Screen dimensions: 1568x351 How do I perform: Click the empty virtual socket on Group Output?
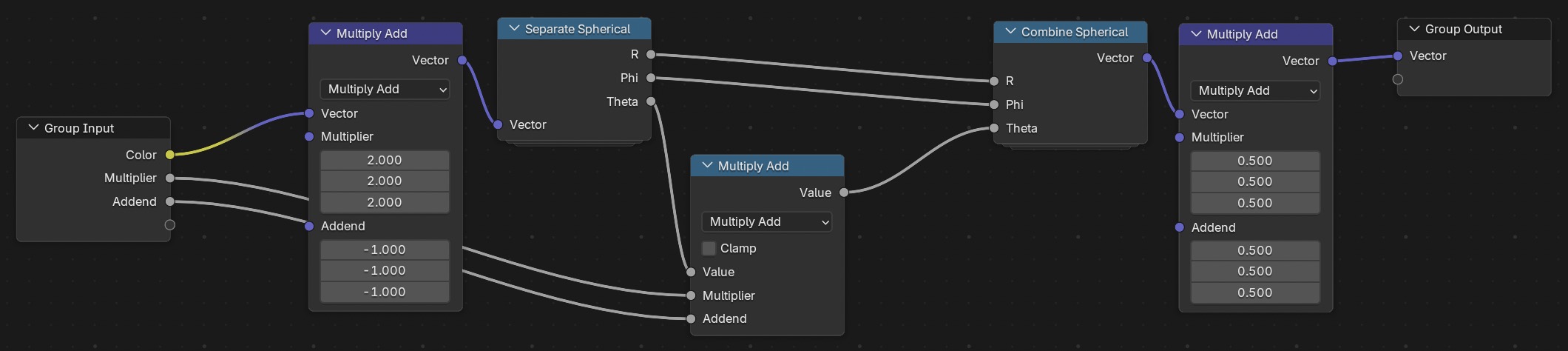point(1398,79)
